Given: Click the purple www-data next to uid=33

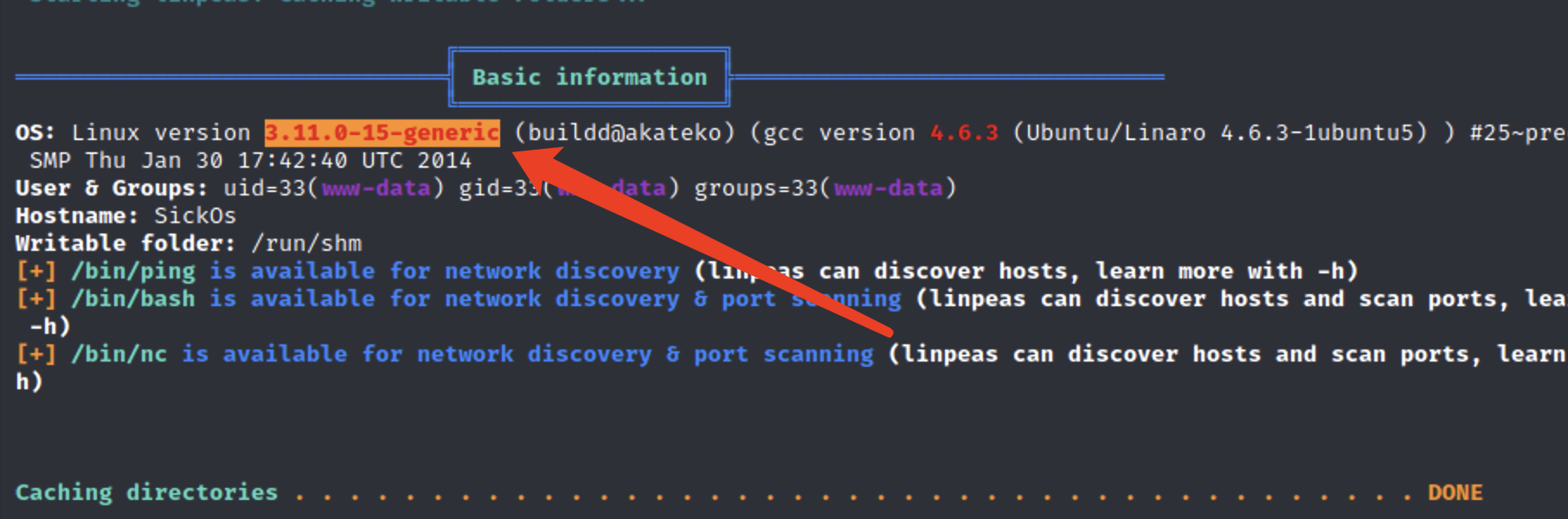Looking at the screenshot, I should (376, 188).
